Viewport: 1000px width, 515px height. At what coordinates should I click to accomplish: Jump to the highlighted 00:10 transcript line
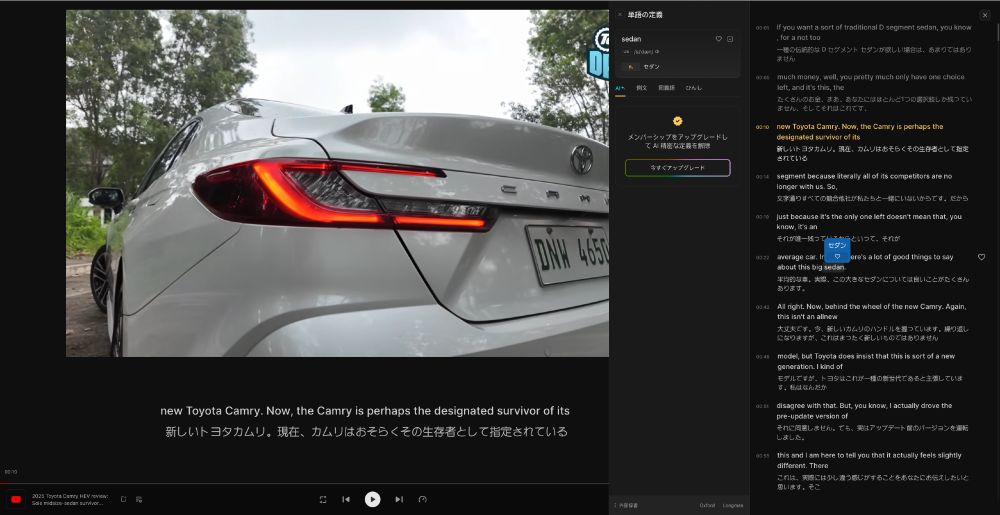[x=762, y=127]
